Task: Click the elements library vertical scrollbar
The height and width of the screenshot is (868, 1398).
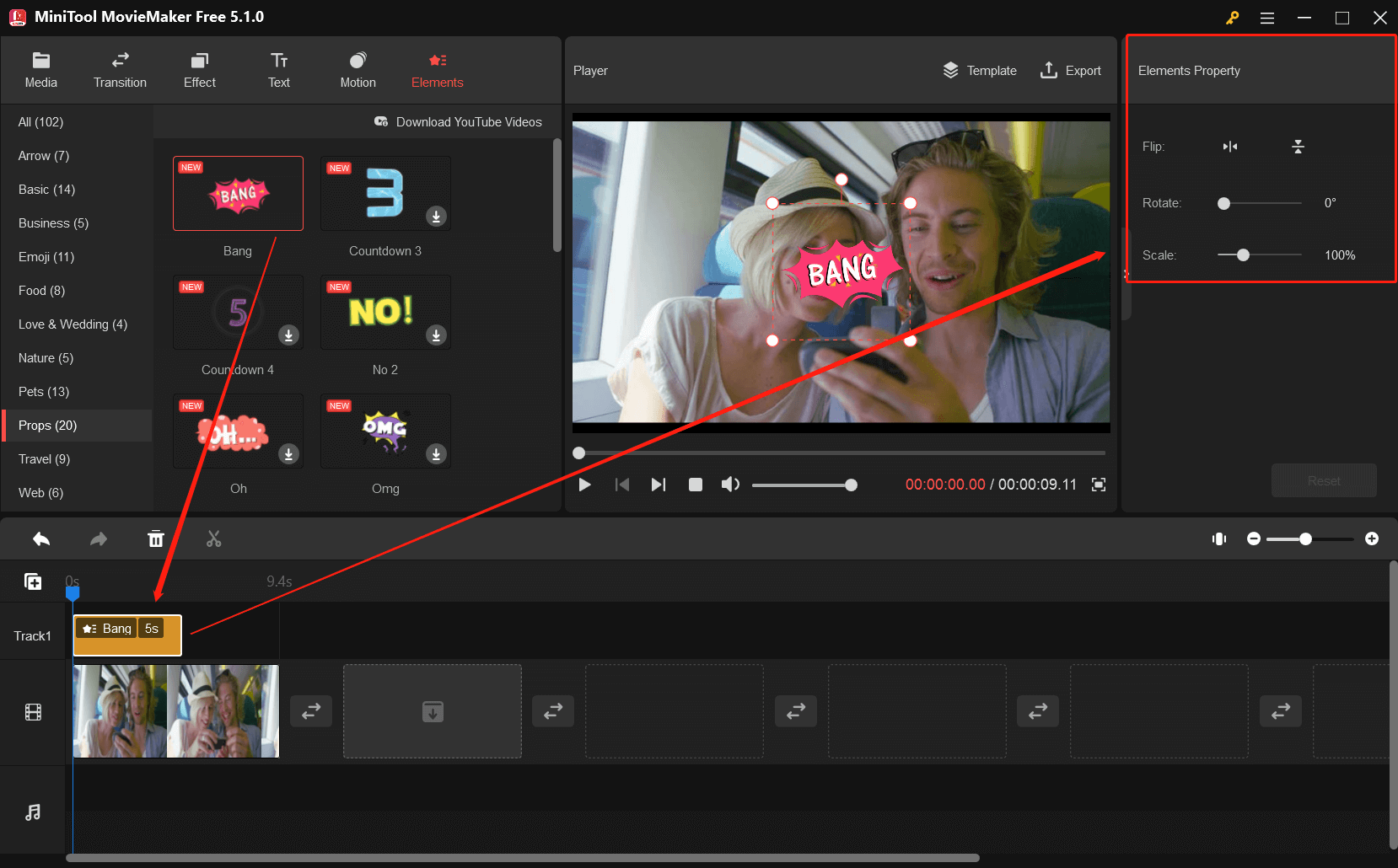Action: [557, 196]
